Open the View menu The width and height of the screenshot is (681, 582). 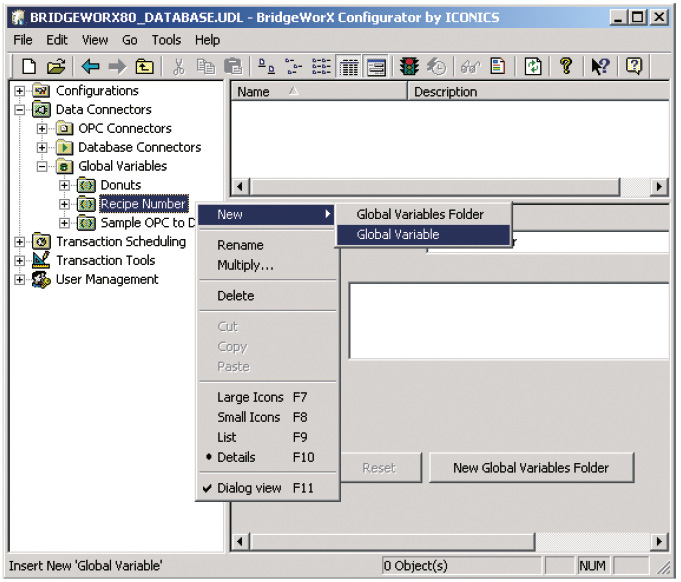click(x=95, y=40)
